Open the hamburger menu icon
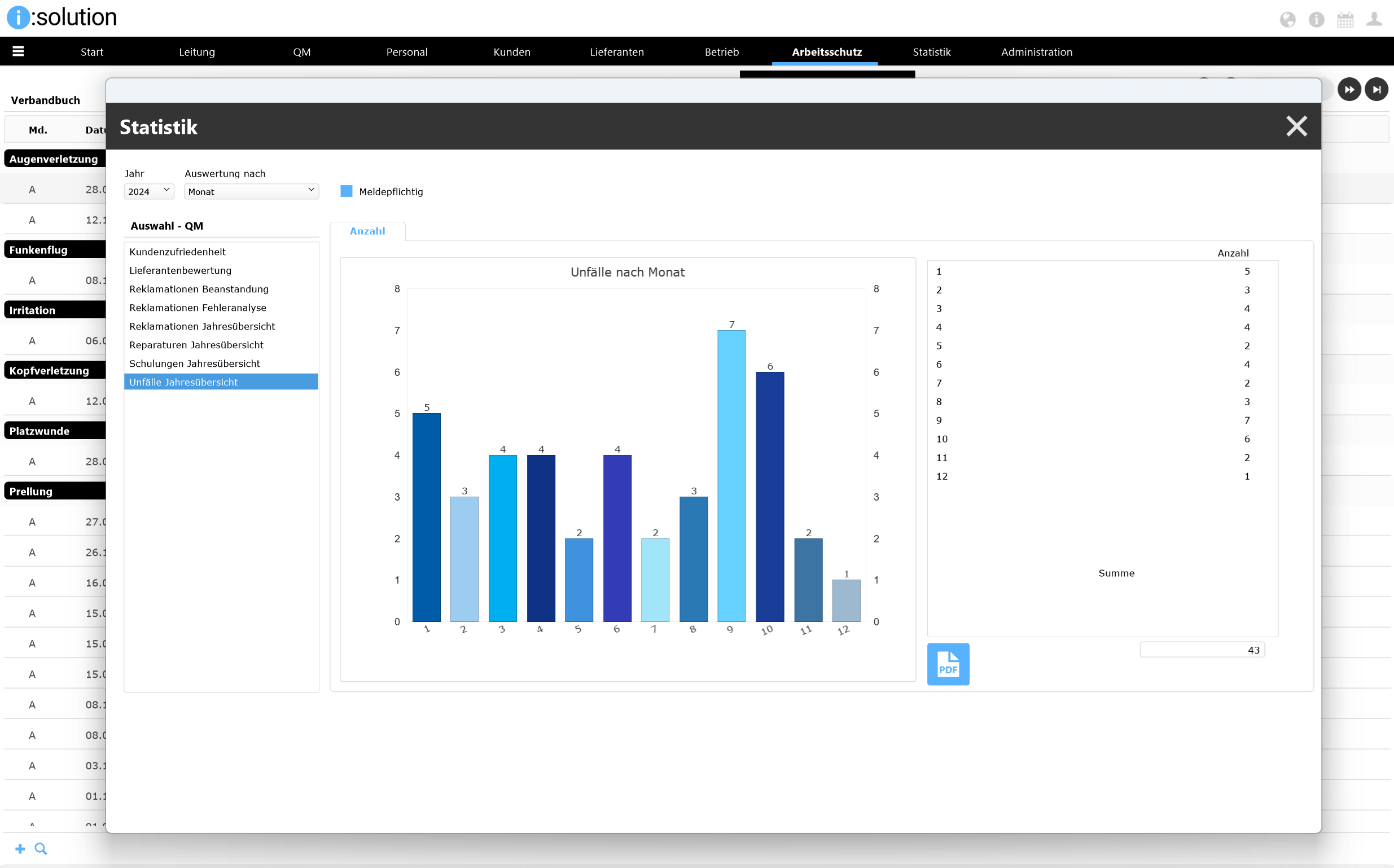This screenshot has width=1394, height=868. tap(19, 52)
